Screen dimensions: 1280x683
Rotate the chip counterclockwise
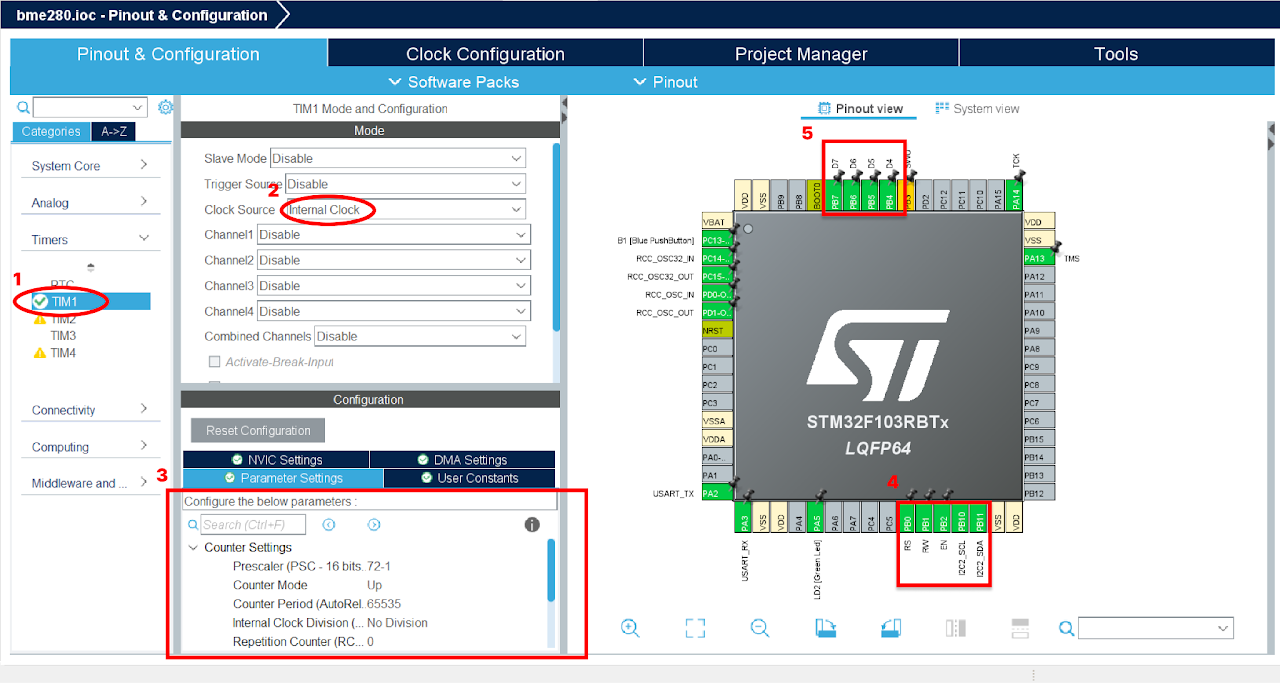(x=890, y=628)
